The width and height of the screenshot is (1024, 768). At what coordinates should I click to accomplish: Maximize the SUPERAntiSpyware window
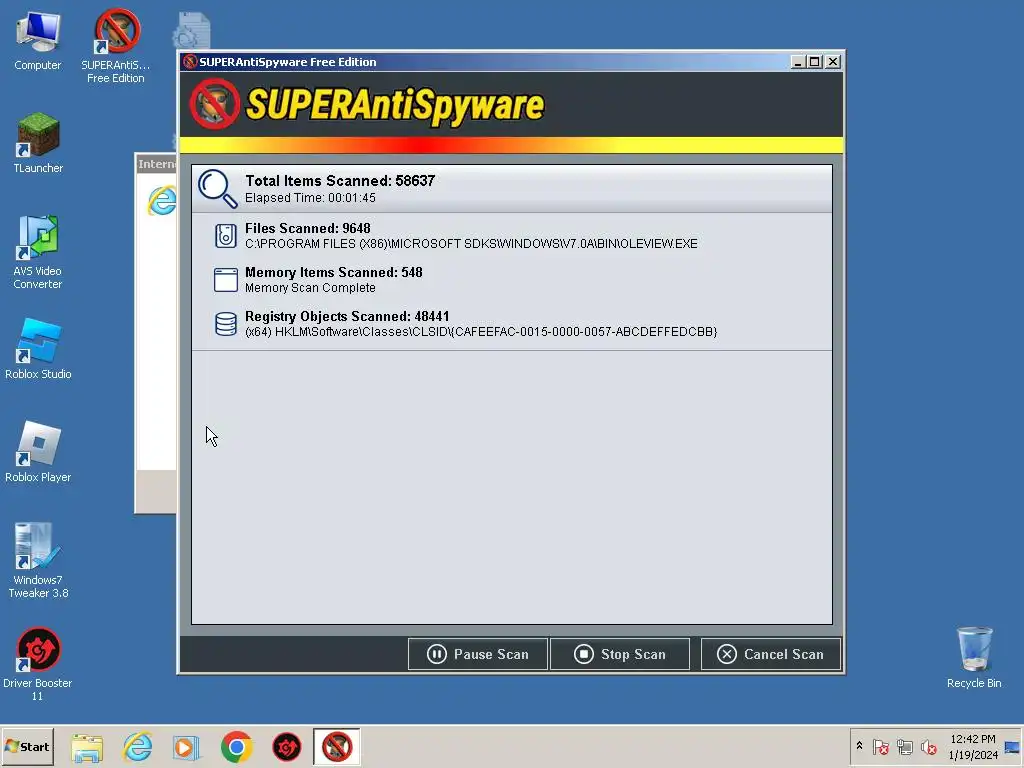pyautogui.click(x=814, y=62)
